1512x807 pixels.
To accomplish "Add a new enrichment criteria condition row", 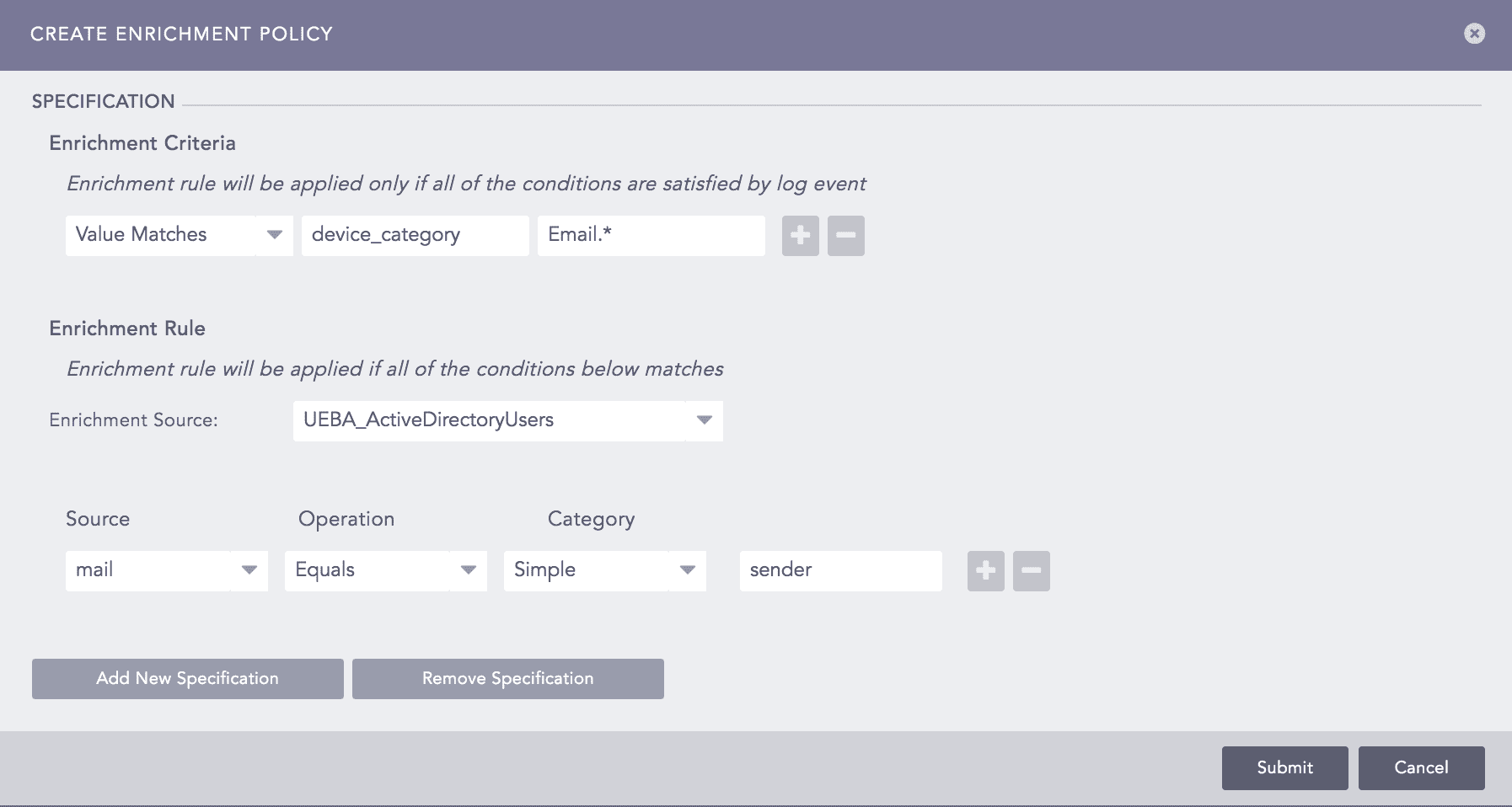I will click(800, 236).
